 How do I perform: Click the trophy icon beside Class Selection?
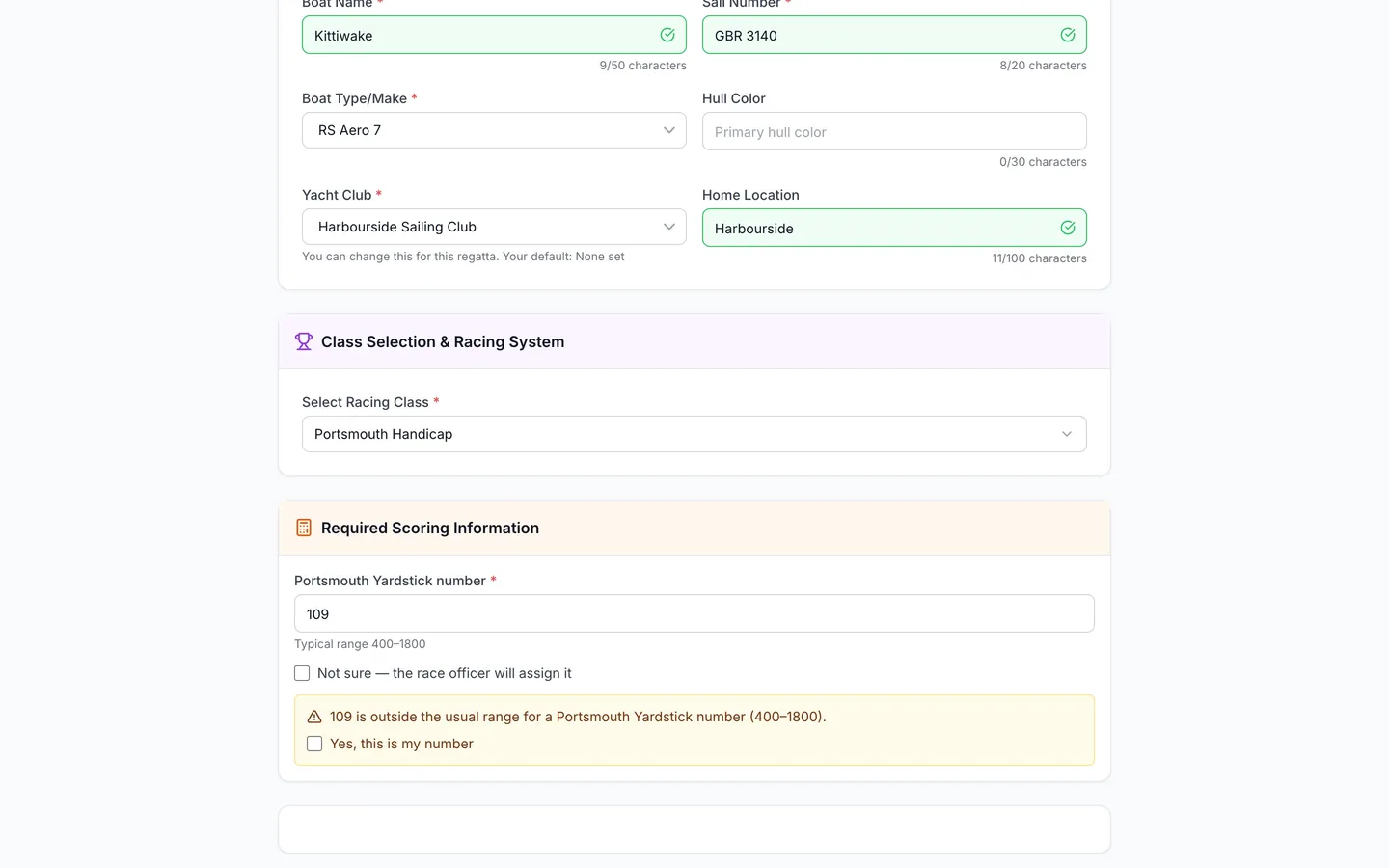(304, 341)
